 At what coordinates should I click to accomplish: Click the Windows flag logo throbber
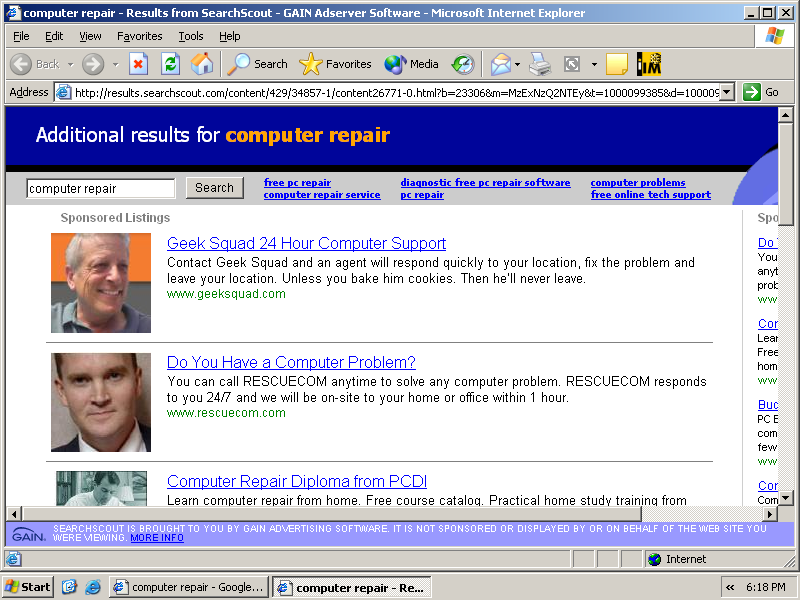774,36
